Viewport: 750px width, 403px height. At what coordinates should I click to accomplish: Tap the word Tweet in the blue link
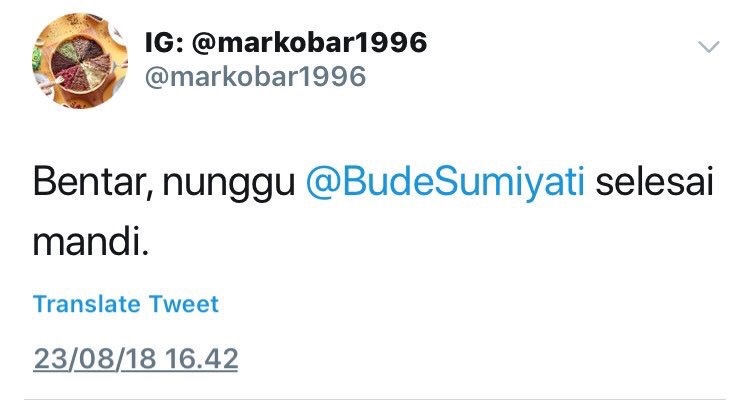pyautogui.click(x=184, y=304)
